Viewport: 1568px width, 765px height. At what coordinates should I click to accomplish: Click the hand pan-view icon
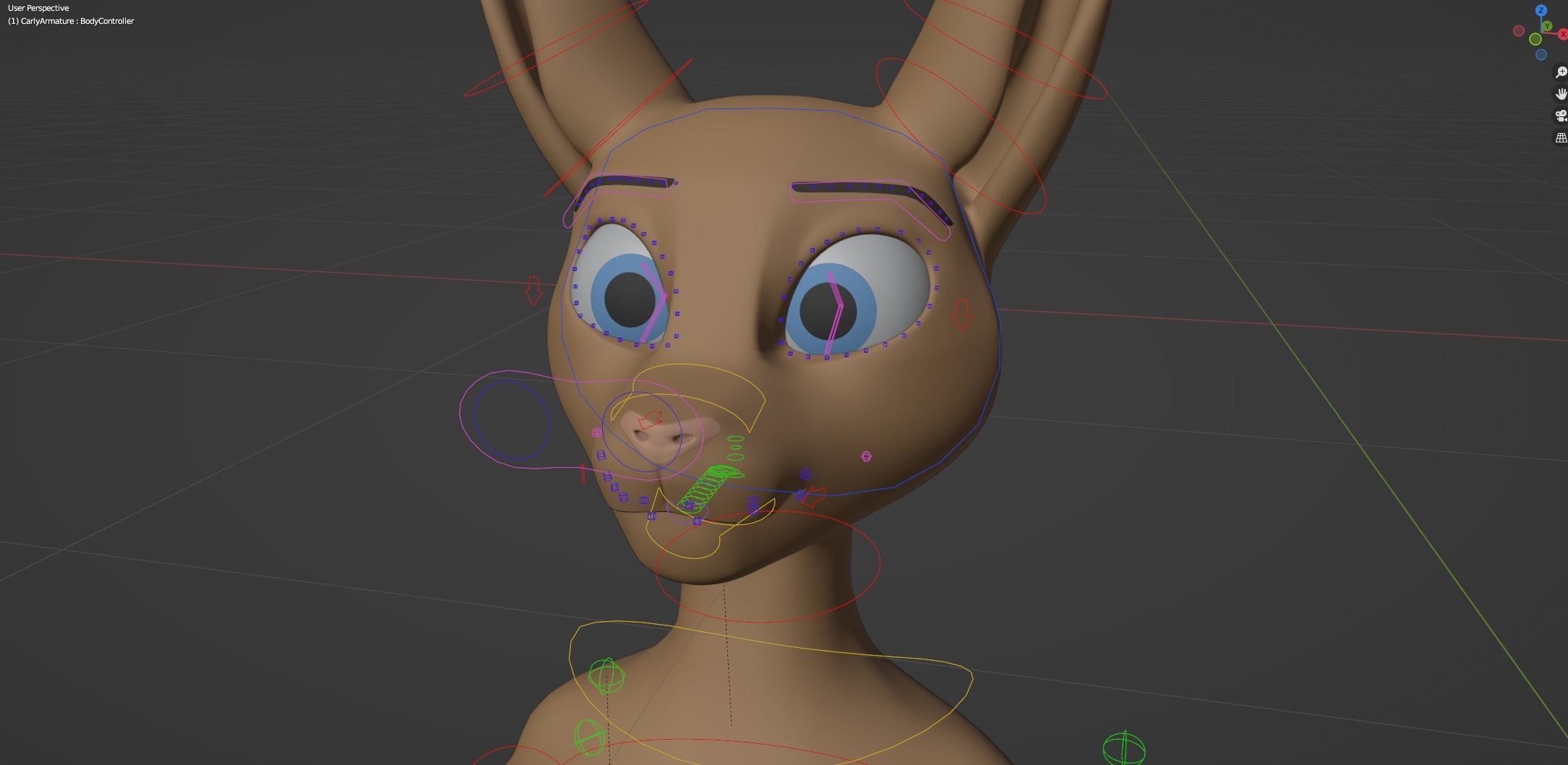[1561, 94]
